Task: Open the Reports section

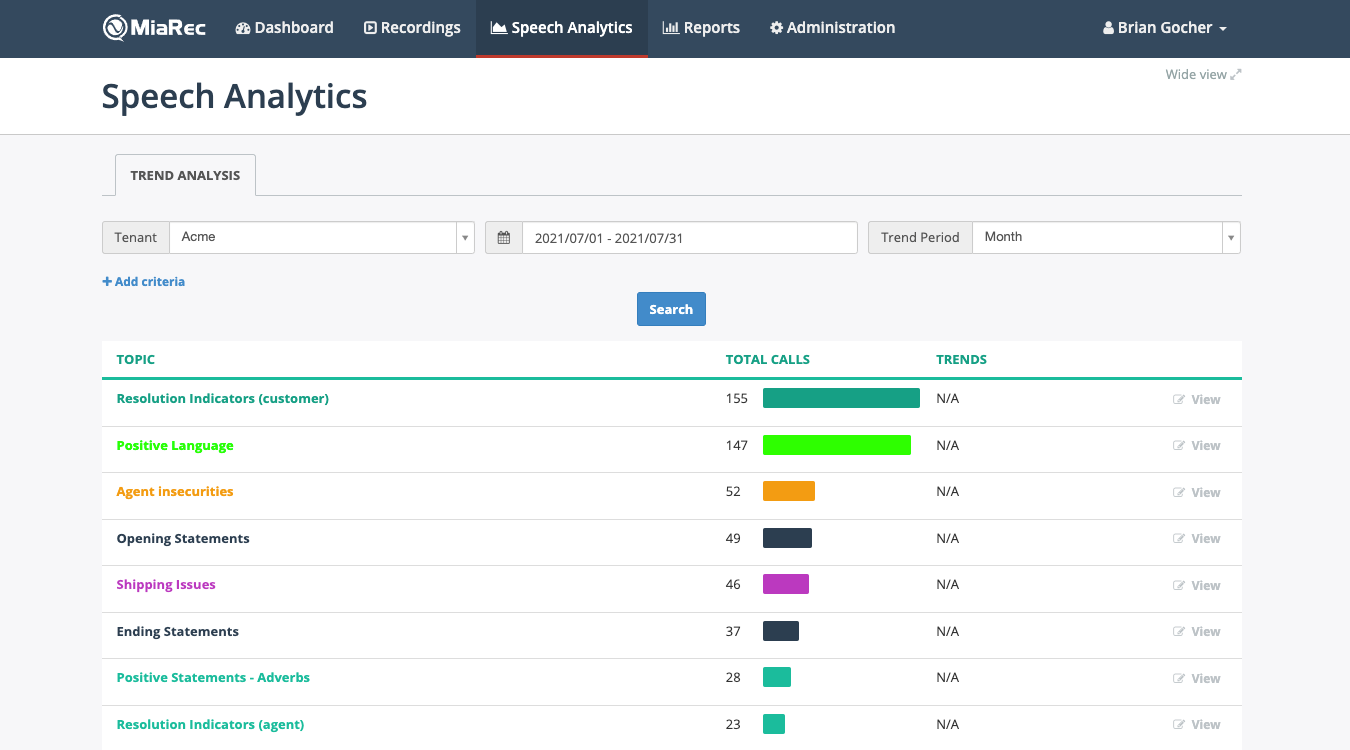Action: pyautogui.click(x=701, y=28)
